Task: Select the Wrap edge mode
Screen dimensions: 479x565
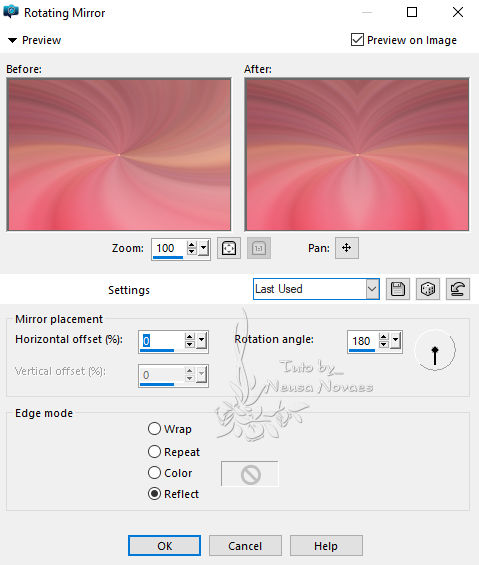Action: tap(154, 429)
